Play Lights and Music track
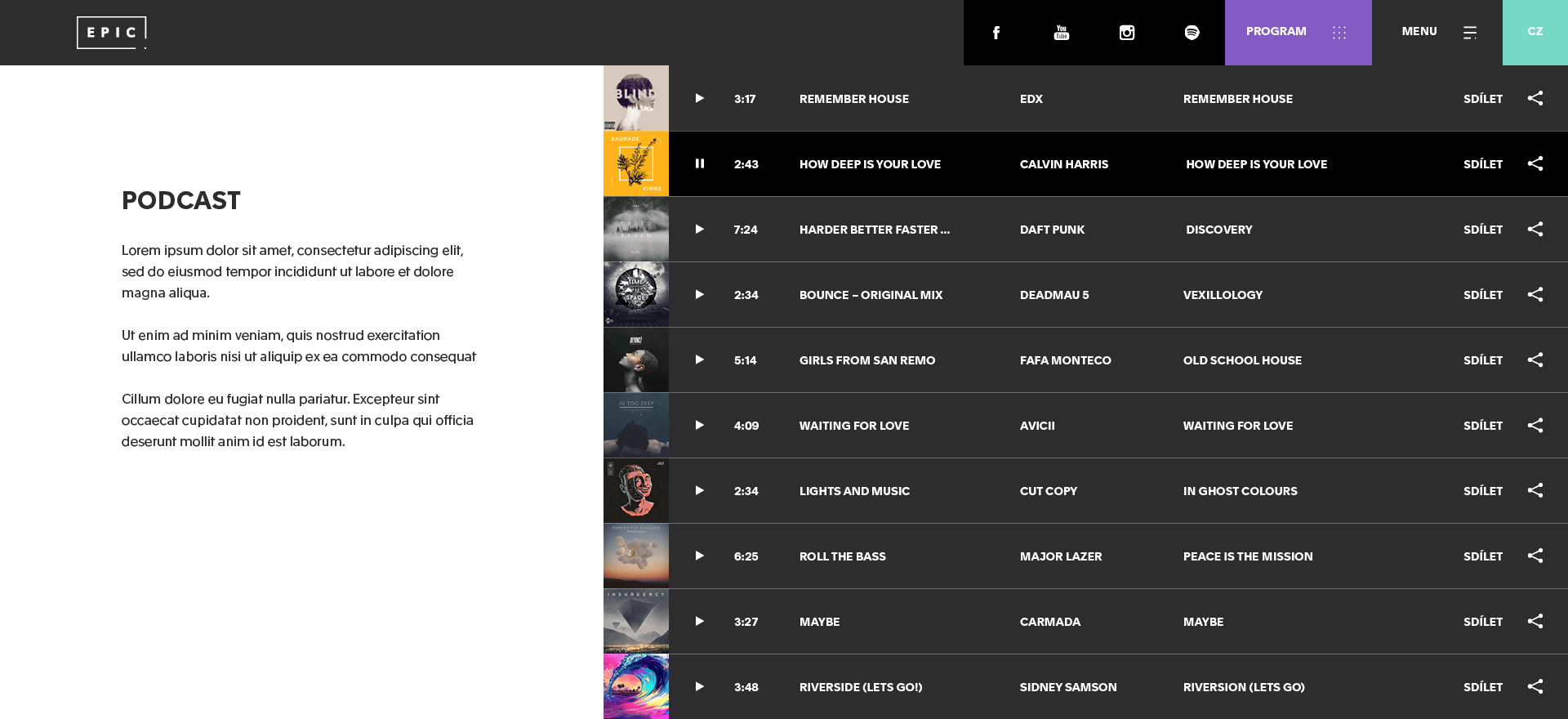1568x719 pixels. pyautogui.click(x=699, y=490)
